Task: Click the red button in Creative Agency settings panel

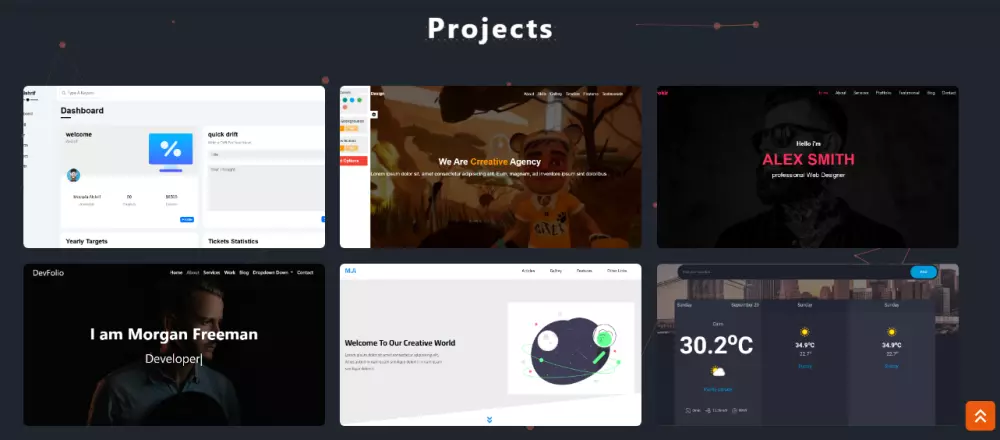Action: pos(354,161)
